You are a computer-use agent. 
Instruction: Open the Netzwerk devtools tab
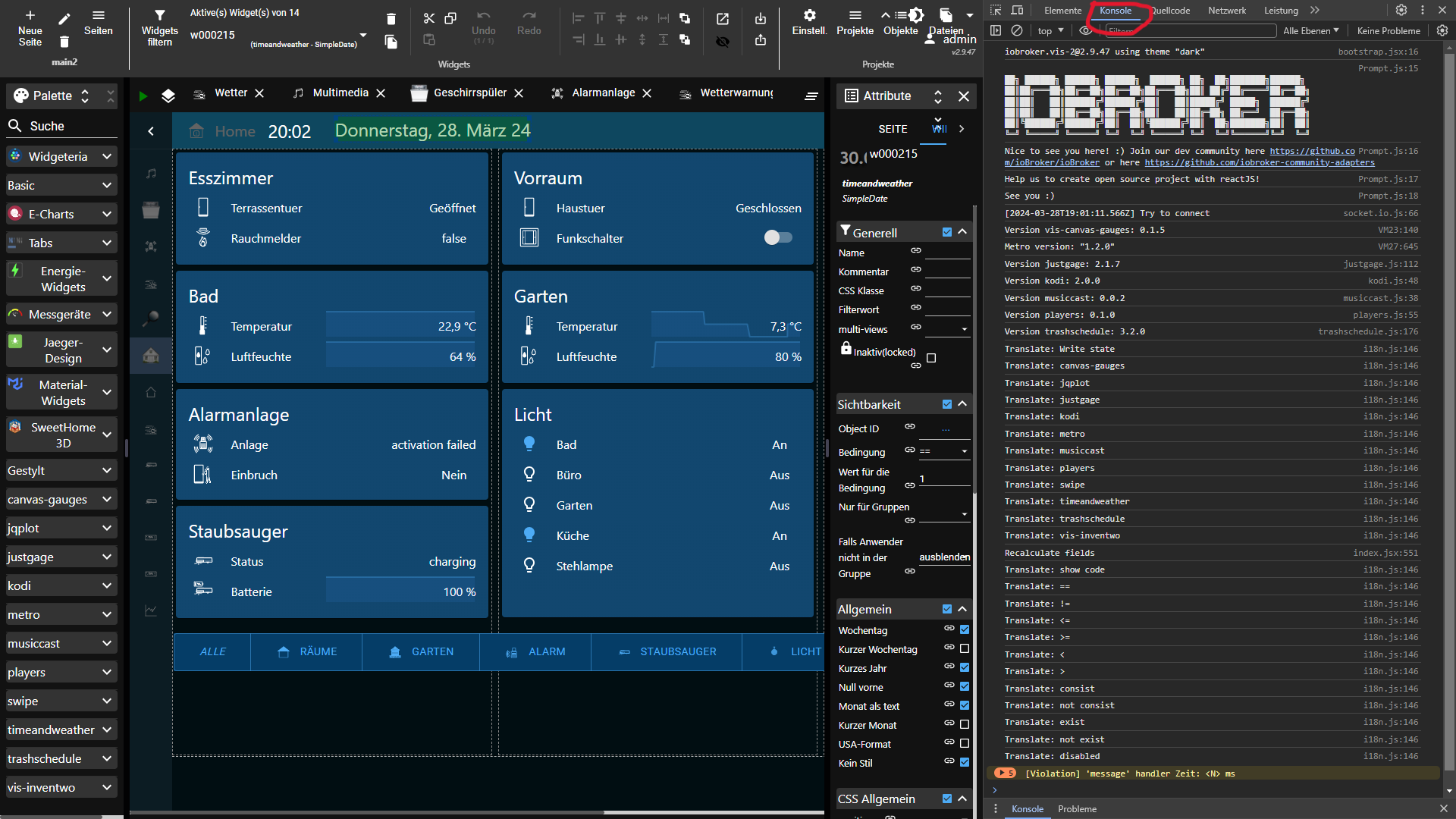click(x=1226, y=10)
